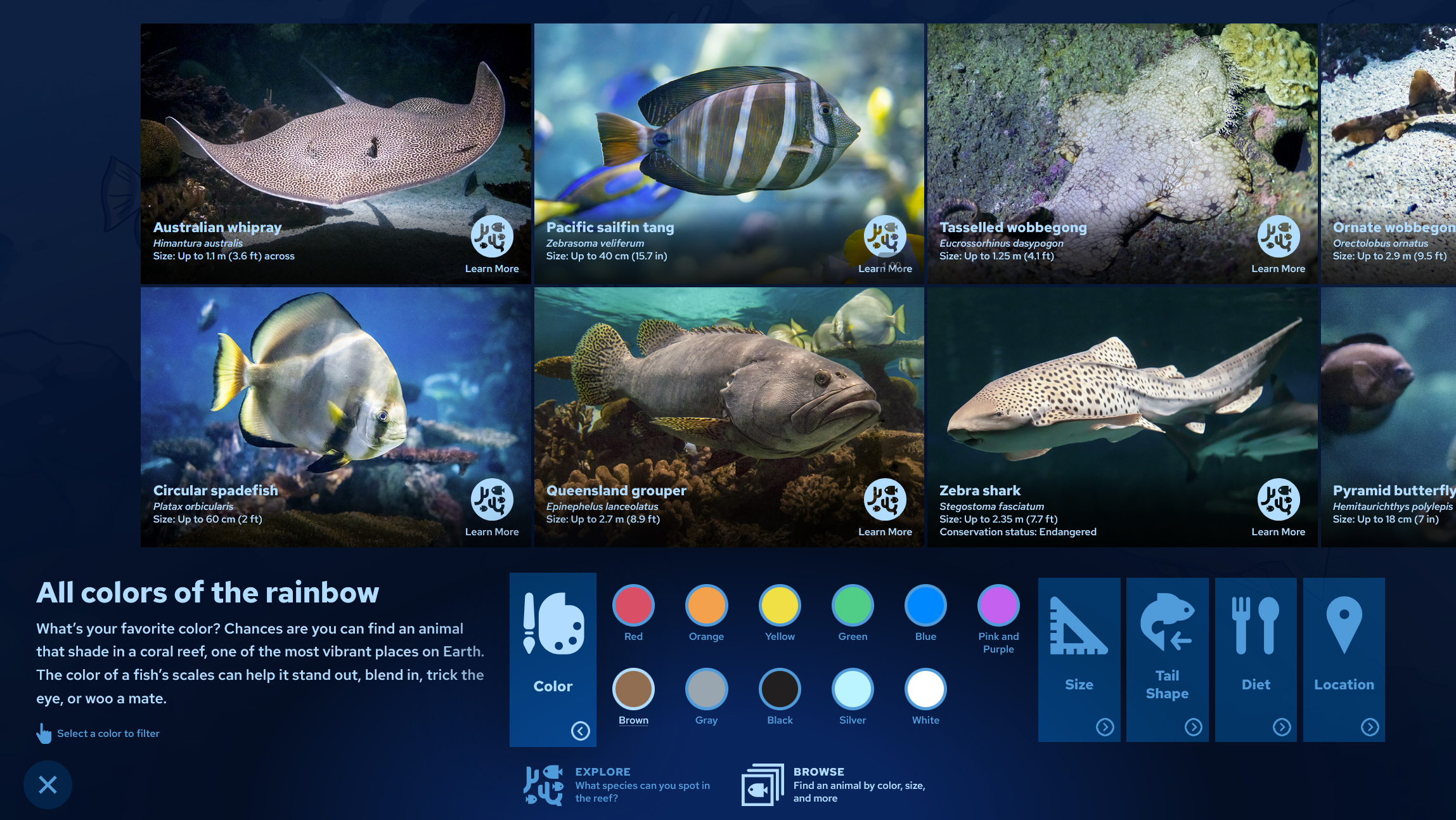Collapse the Color filter chevron
The width and height of the screenshot is (1456, 820).
point(580,731)
